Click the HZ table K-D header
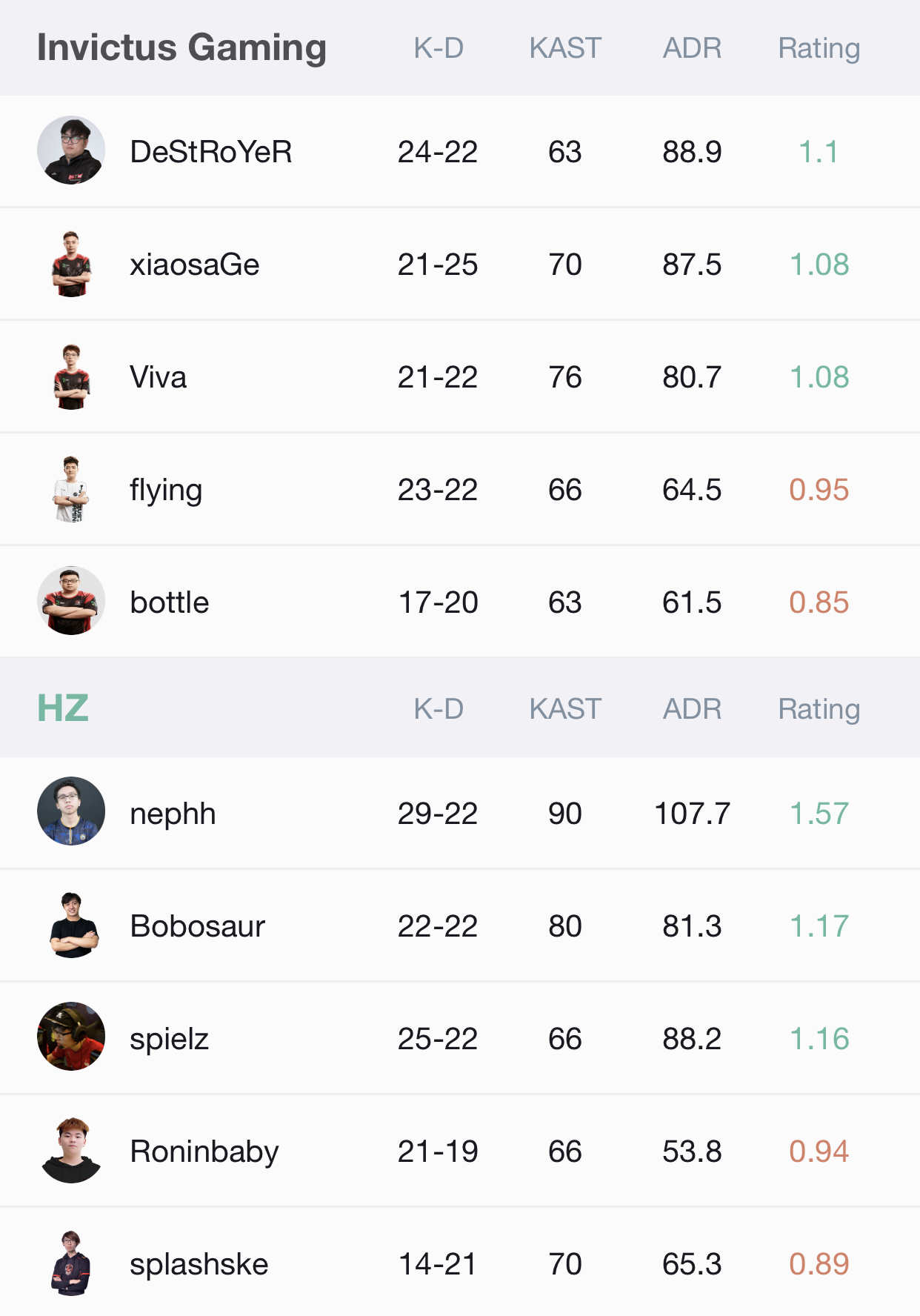The image size is (920, 1316). [x=439, y=709]
